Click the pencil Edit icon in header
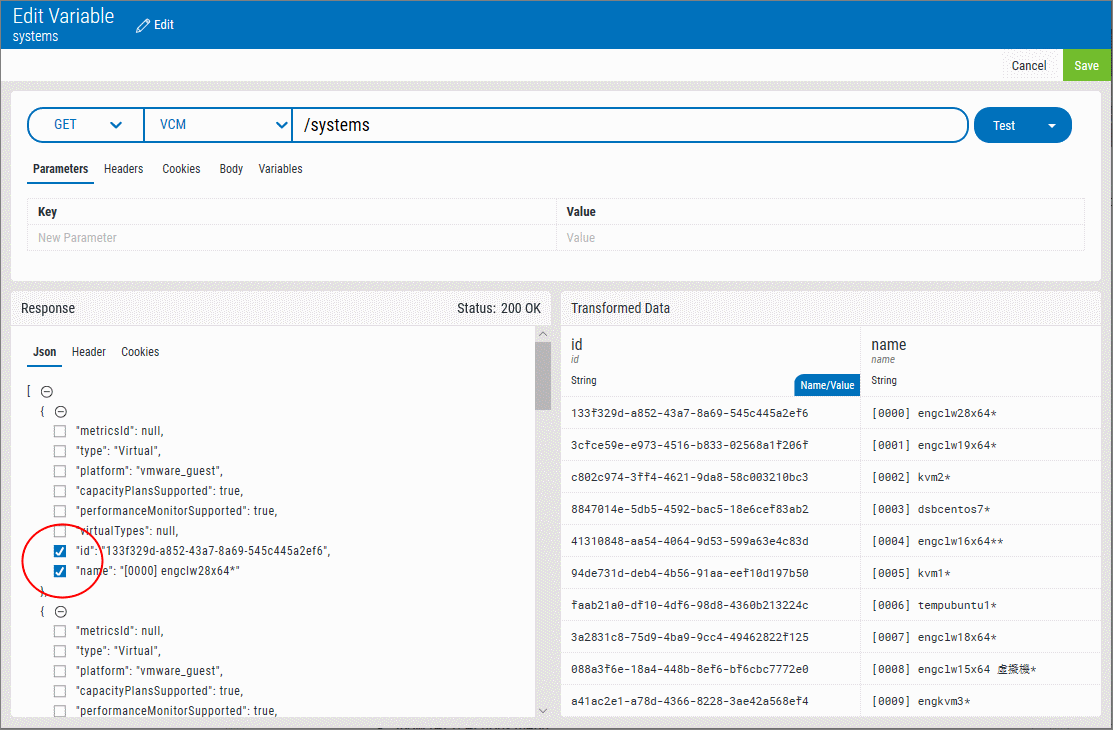1113x730 pixels. click(143, 24)
